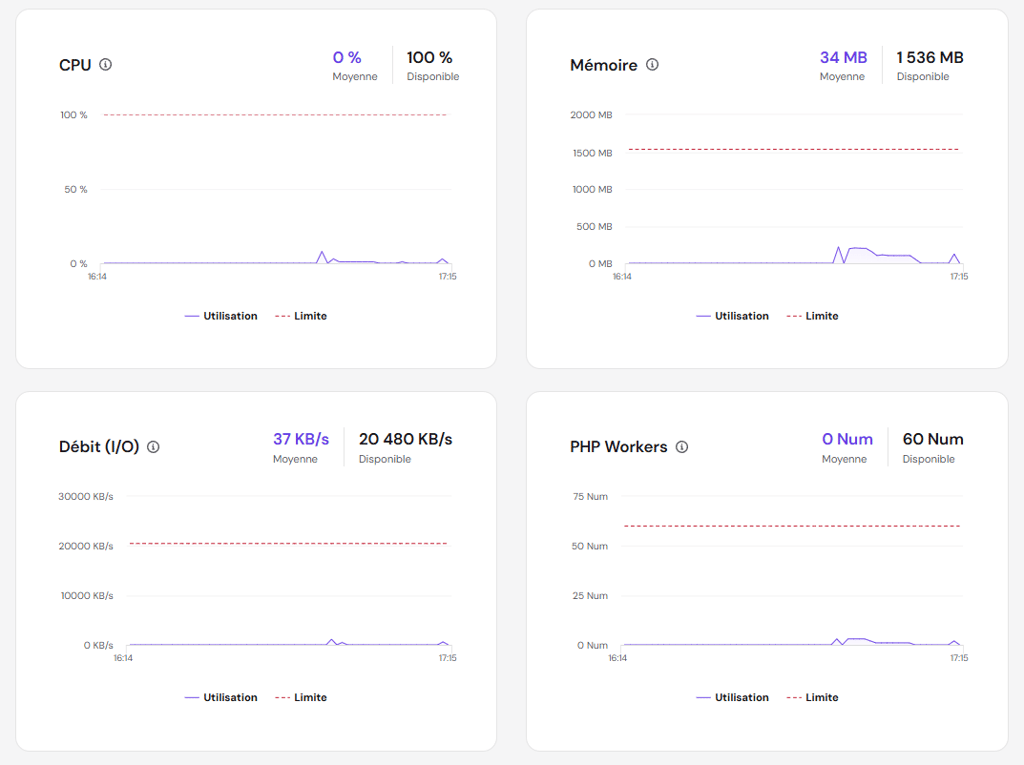Image resolution: width=1024 pixels, height=765 pixels.
Task: Click the memory usage peak in Mémoire chart
Action: pos(839,248)
